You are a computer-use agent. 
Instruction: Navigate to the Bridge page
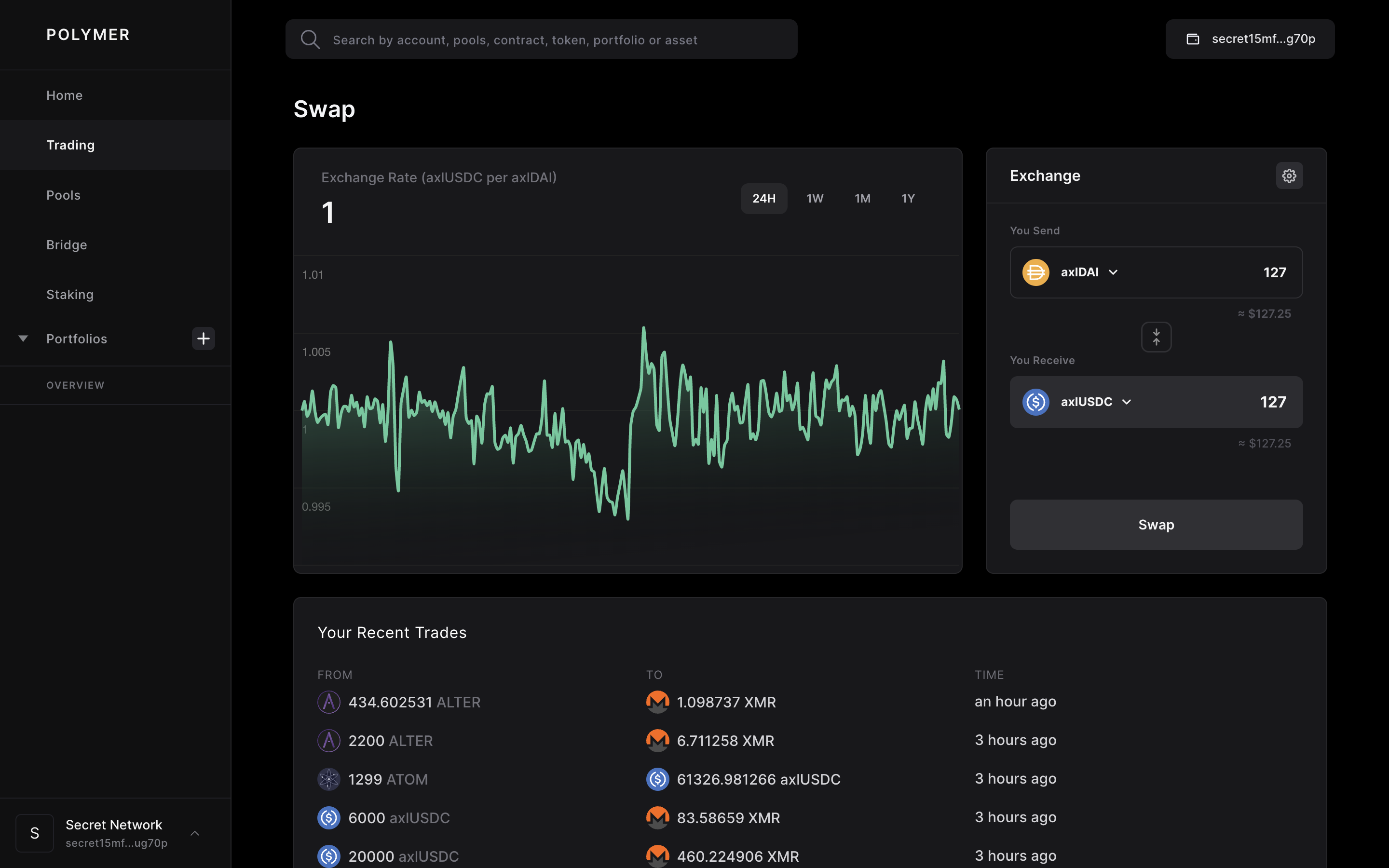point(66,244)
